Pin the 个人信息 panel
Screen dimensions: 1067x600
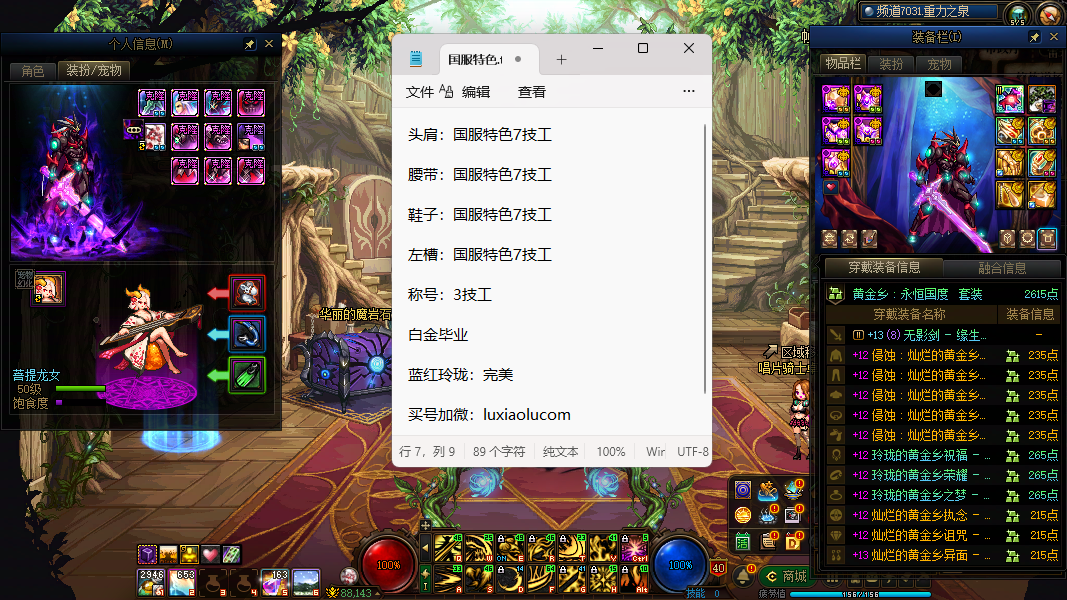coord(250,44)
